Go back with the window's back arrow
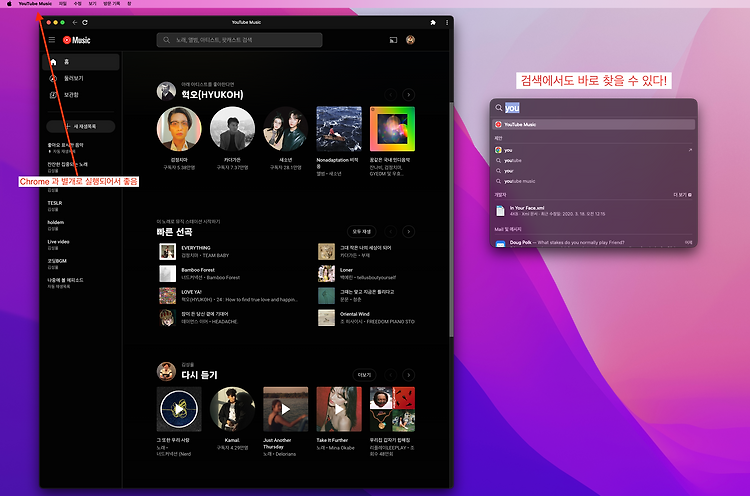 click(x=75, y=22)
